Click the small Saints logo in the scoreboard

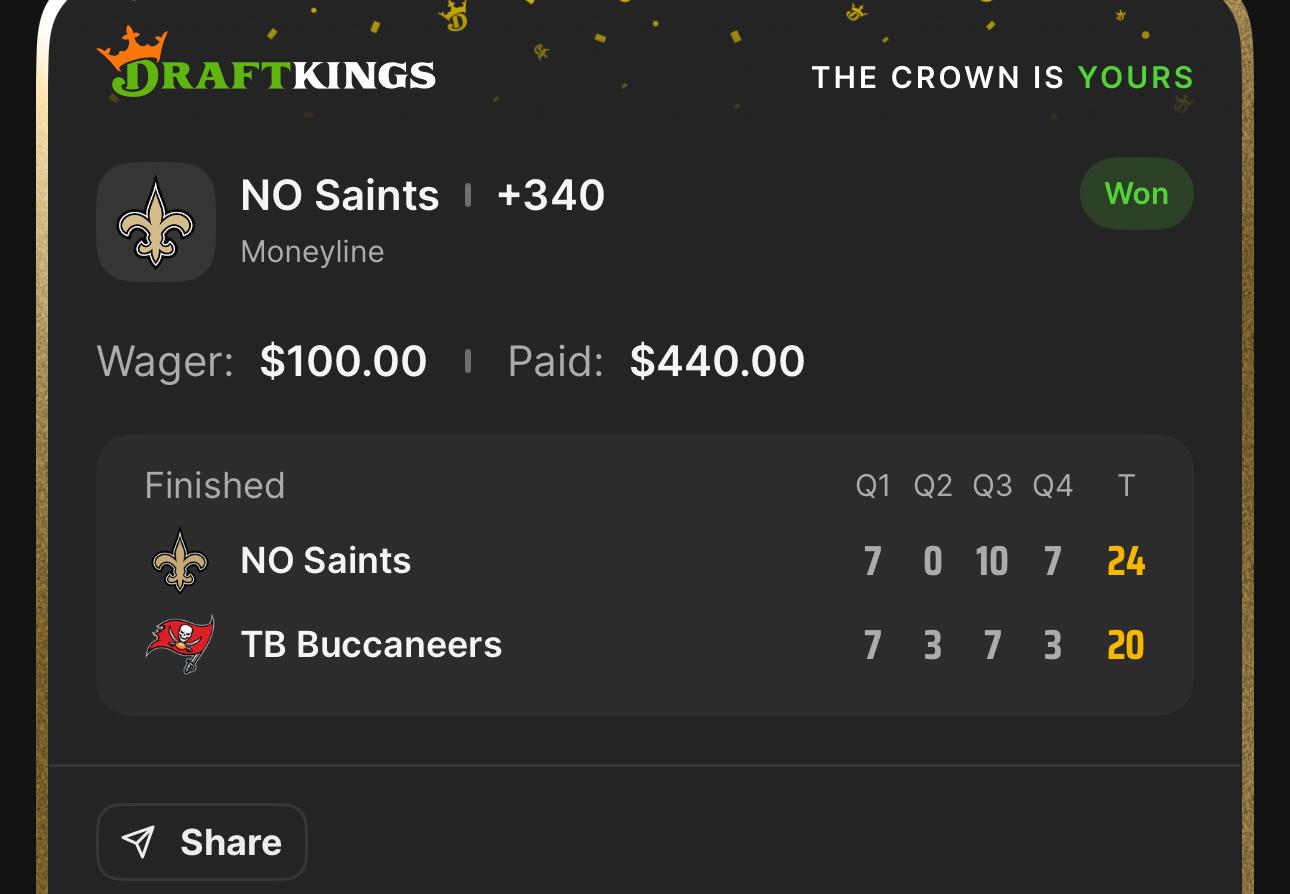pyautogui.click(x=180, y=560)
